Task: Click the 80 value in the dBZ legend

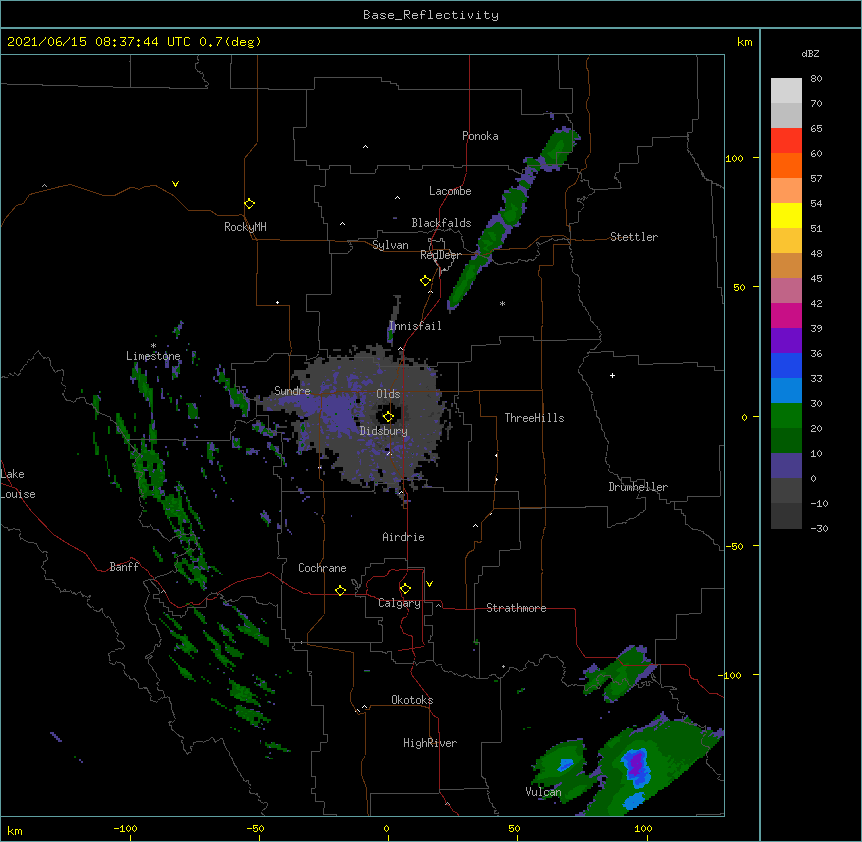Action: tap(816, 79)
